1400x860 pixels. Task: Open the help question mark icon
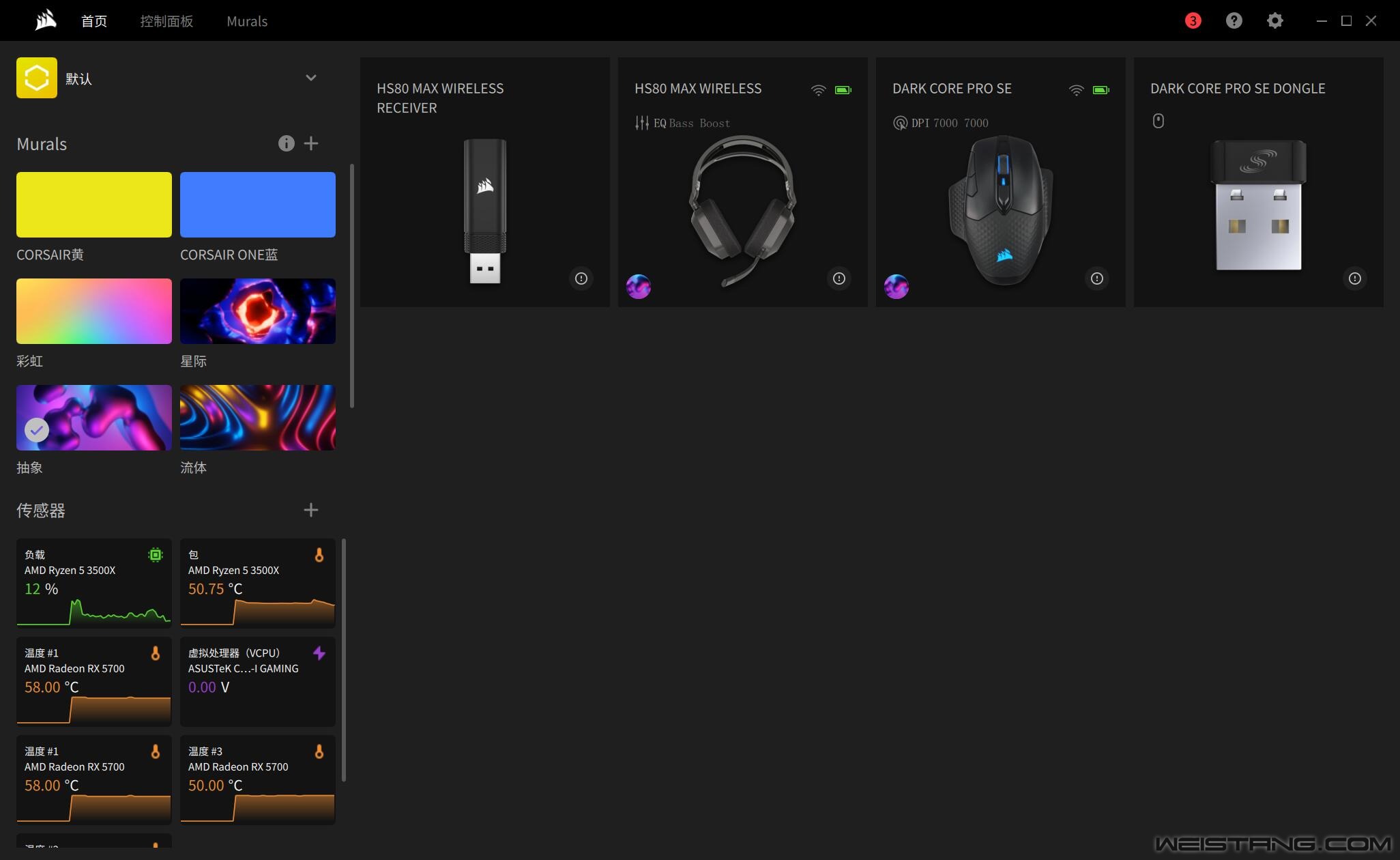tap(1234, 20)
